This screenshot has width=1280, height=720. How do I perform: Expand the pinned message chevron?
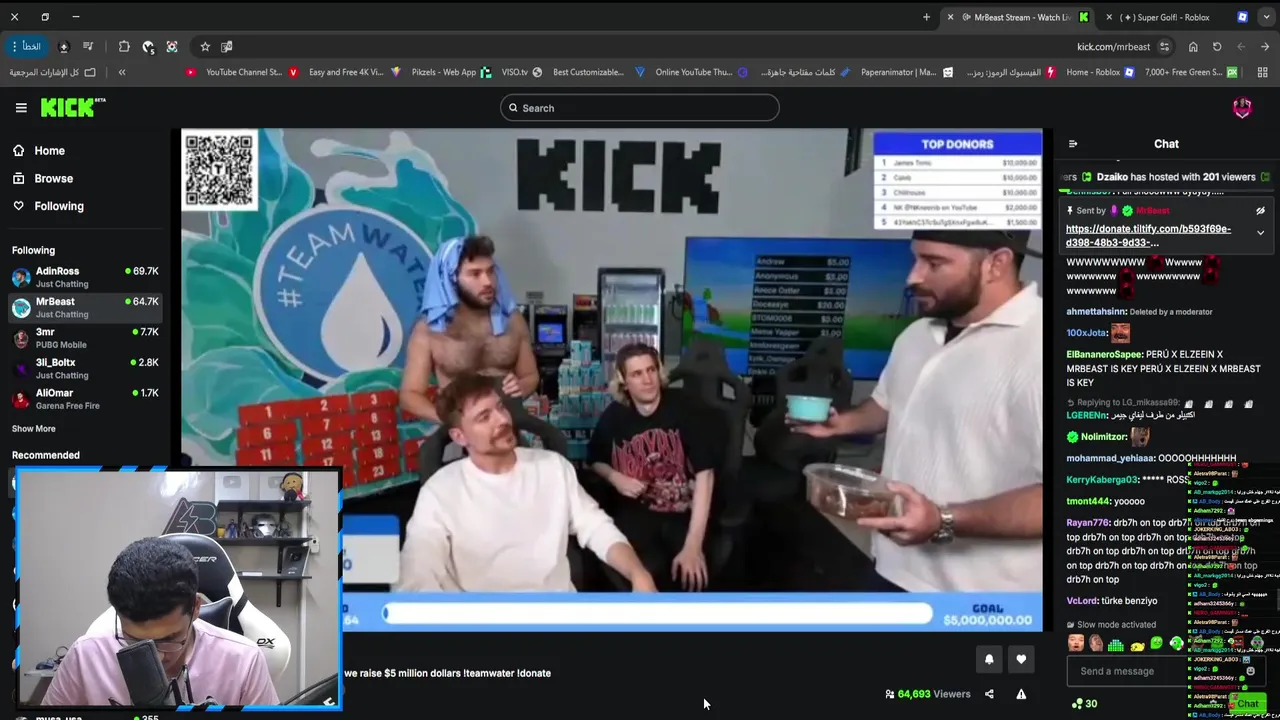pyautogui.click(x=1260, y=233)
